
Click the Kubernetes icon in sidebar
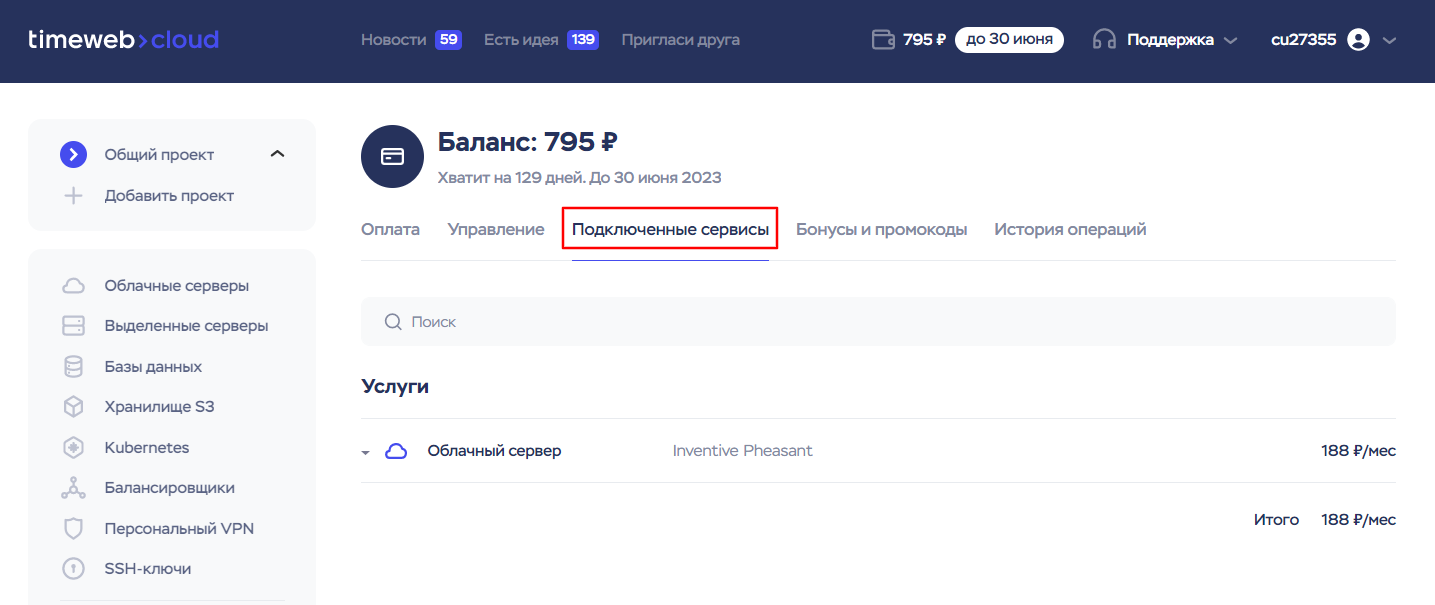73,448
